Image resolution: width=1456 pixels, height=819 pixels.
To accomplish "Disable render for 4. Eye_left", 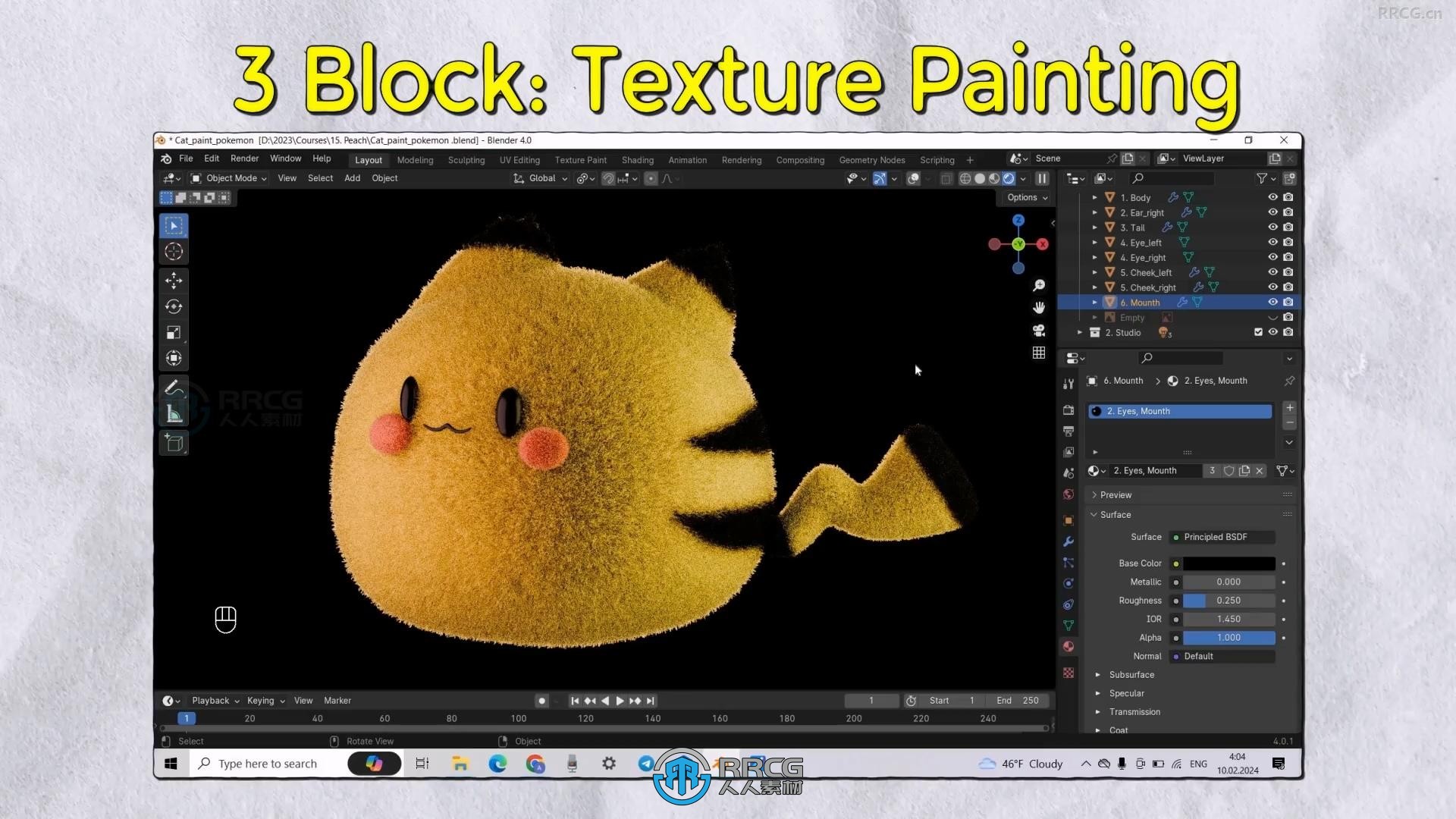I will tap(1288, 243).
